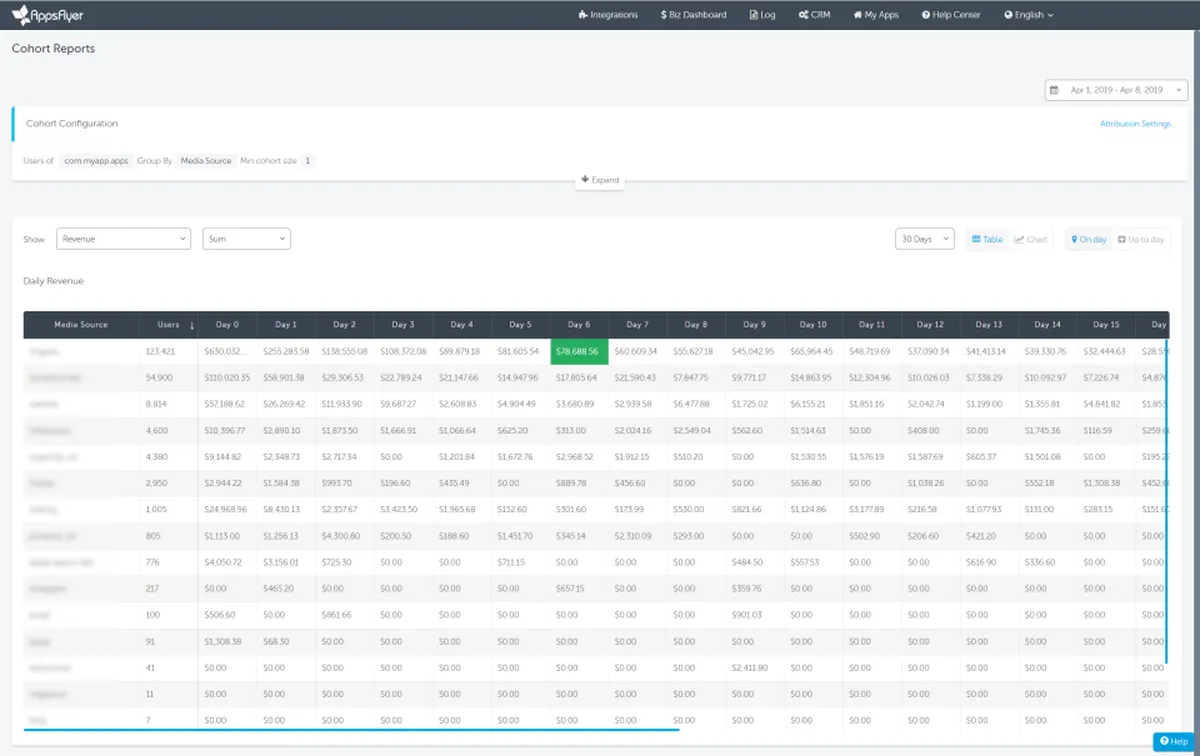Click the blue vertical table scrollbar
The image size is (1200, 756).
tap(1166, 500)
